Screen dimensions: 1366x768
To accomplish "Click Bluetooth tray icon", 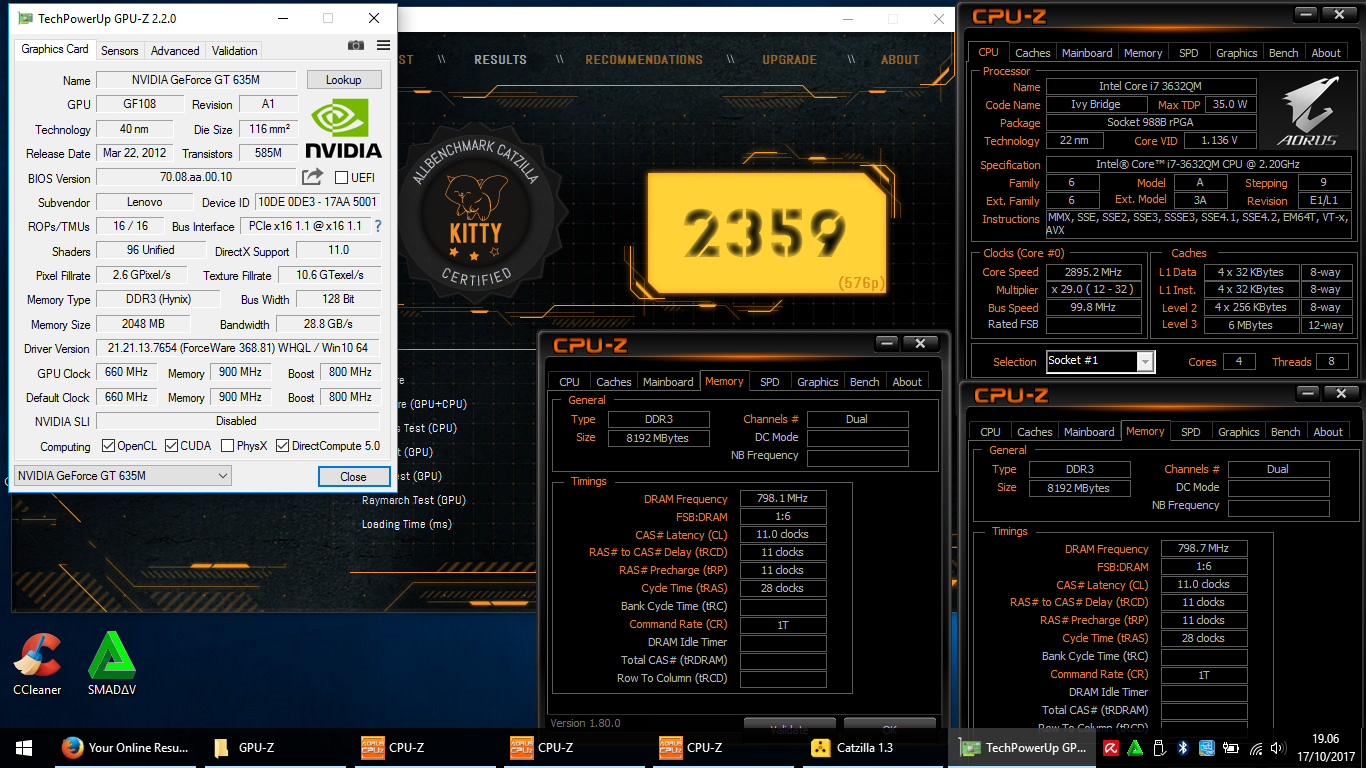I will point(1182,747).
